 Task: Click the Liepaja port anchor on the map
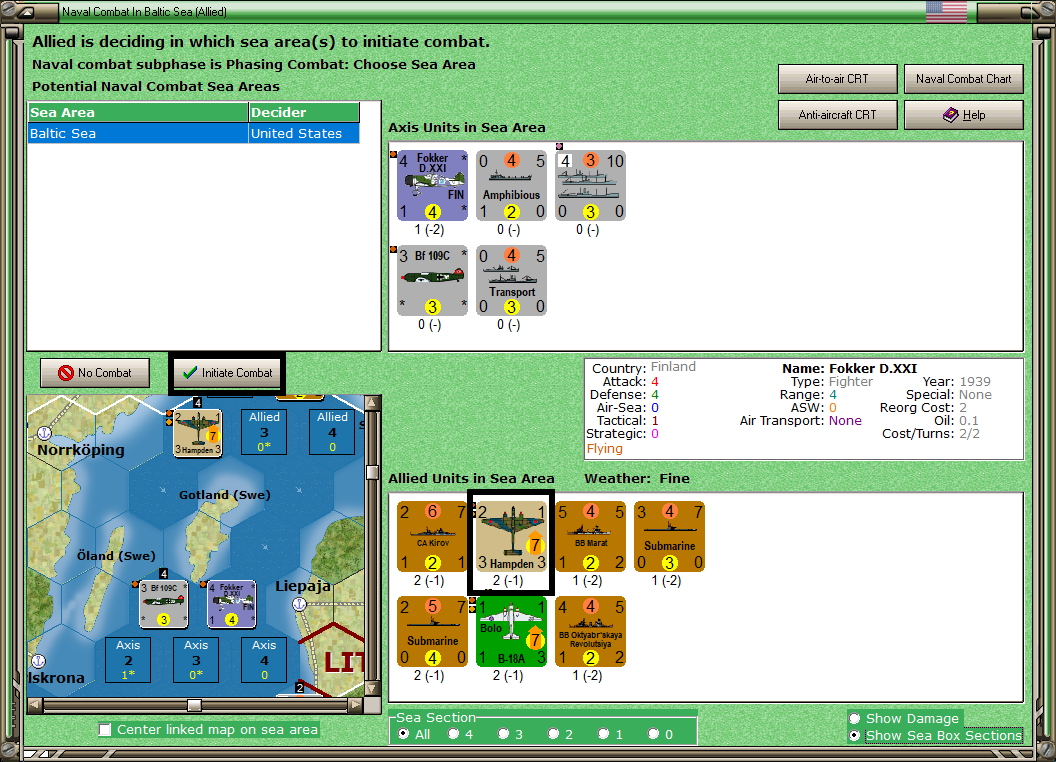[299, 604]
